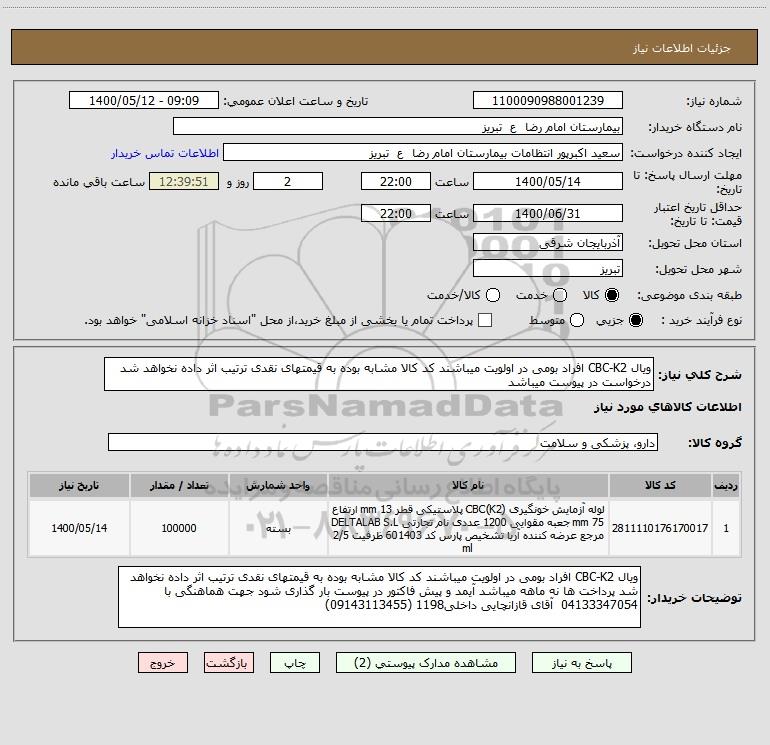Image resolution: width=770 pixels, height=745 pixels.
Task: Click the quantity cell 100000
Action: (x=179, y=528)
